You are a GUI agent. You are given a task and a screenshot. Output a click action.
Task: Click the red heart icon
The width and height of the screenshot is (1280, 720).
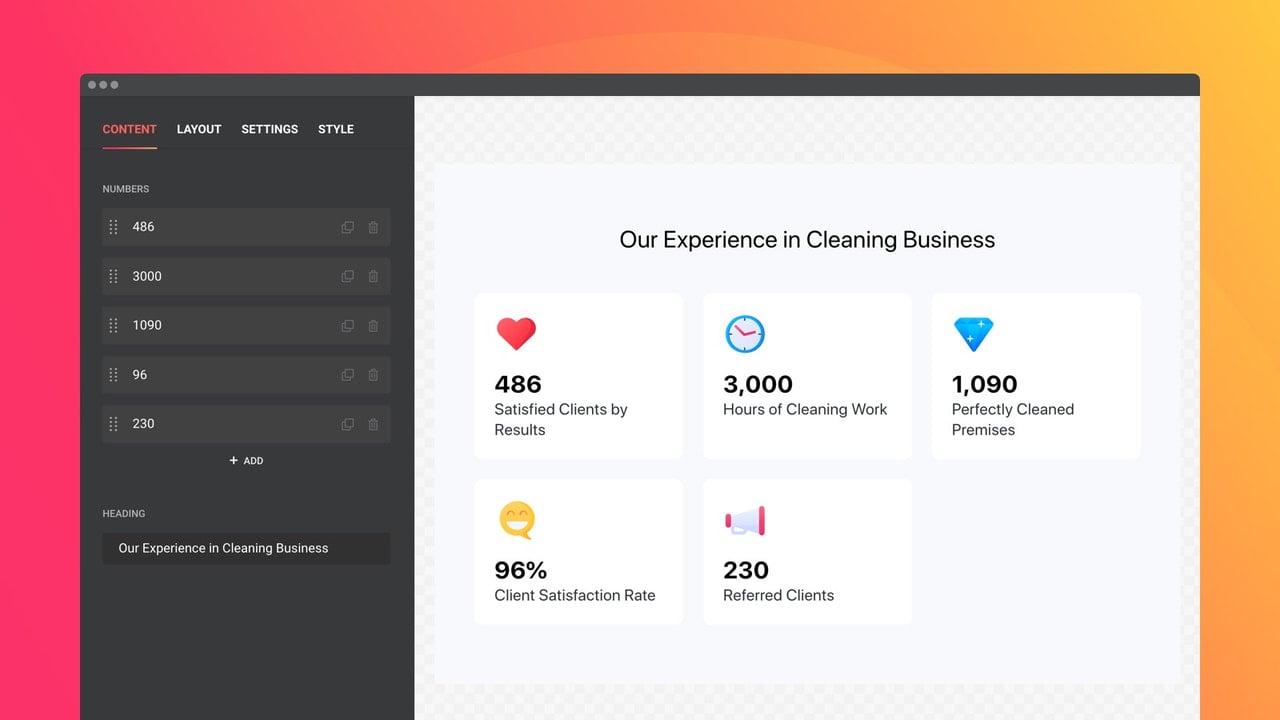[x=516, y=333]
